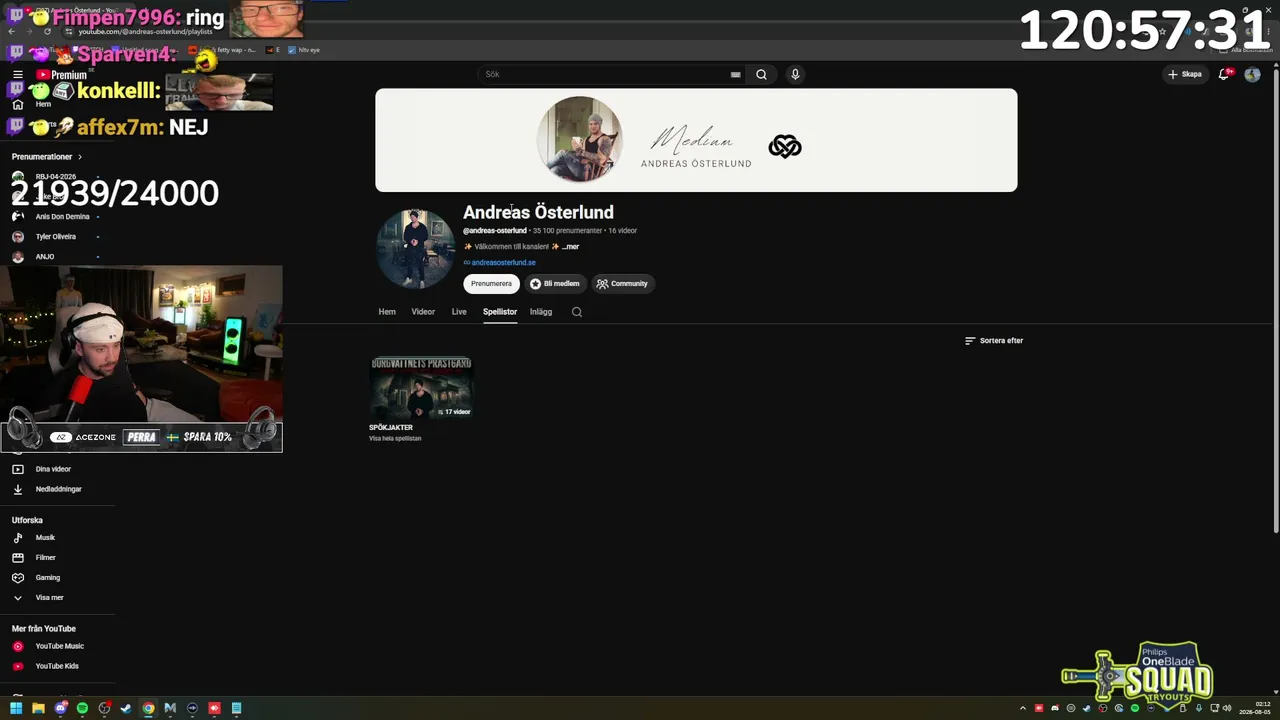Reload the page in the browser
Viewport: 1280px width, 720px height.
point(47,31)
